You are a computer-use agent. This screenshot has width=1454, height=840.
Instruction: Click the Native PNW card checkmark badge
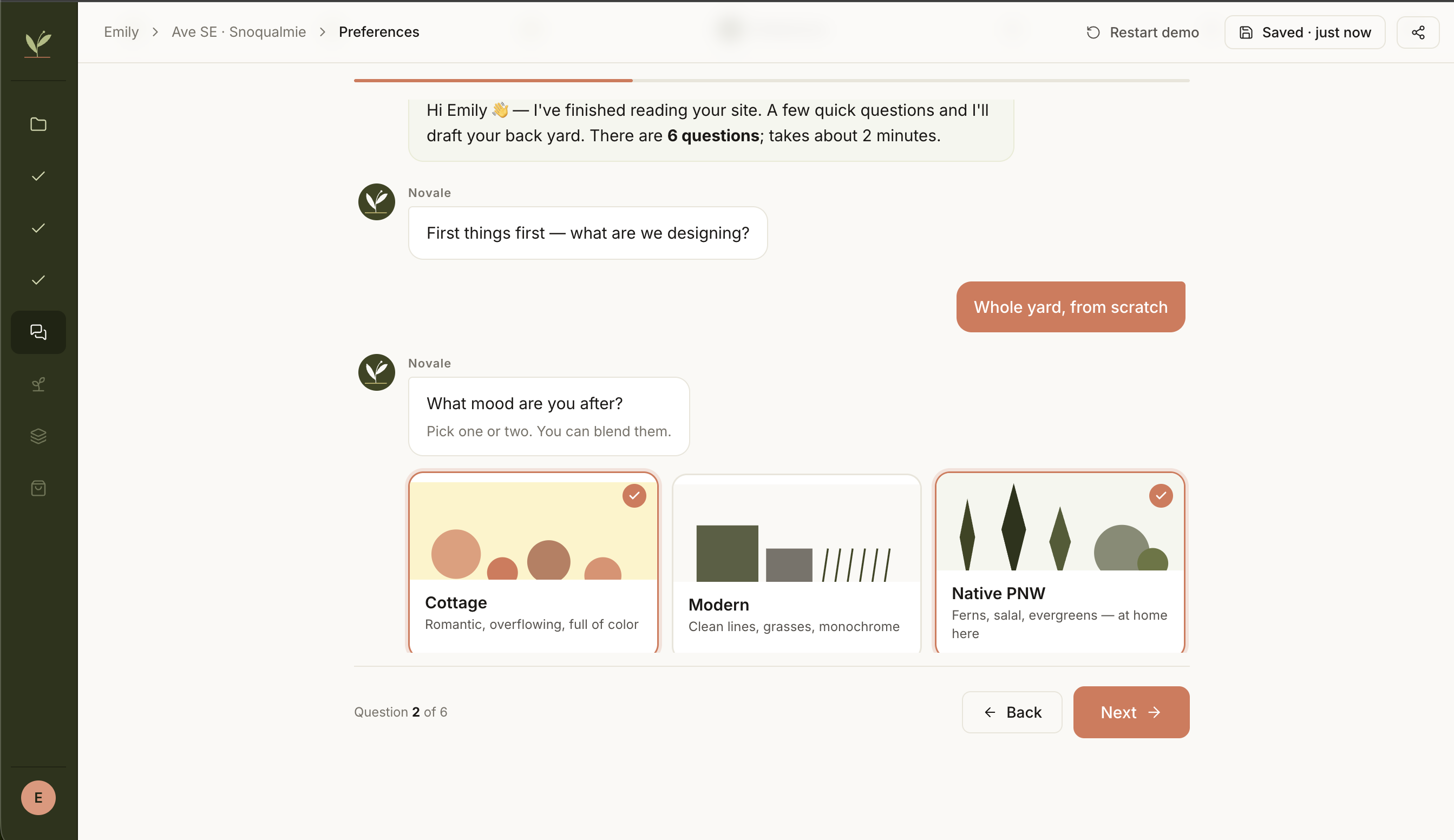pos(1160,496)
